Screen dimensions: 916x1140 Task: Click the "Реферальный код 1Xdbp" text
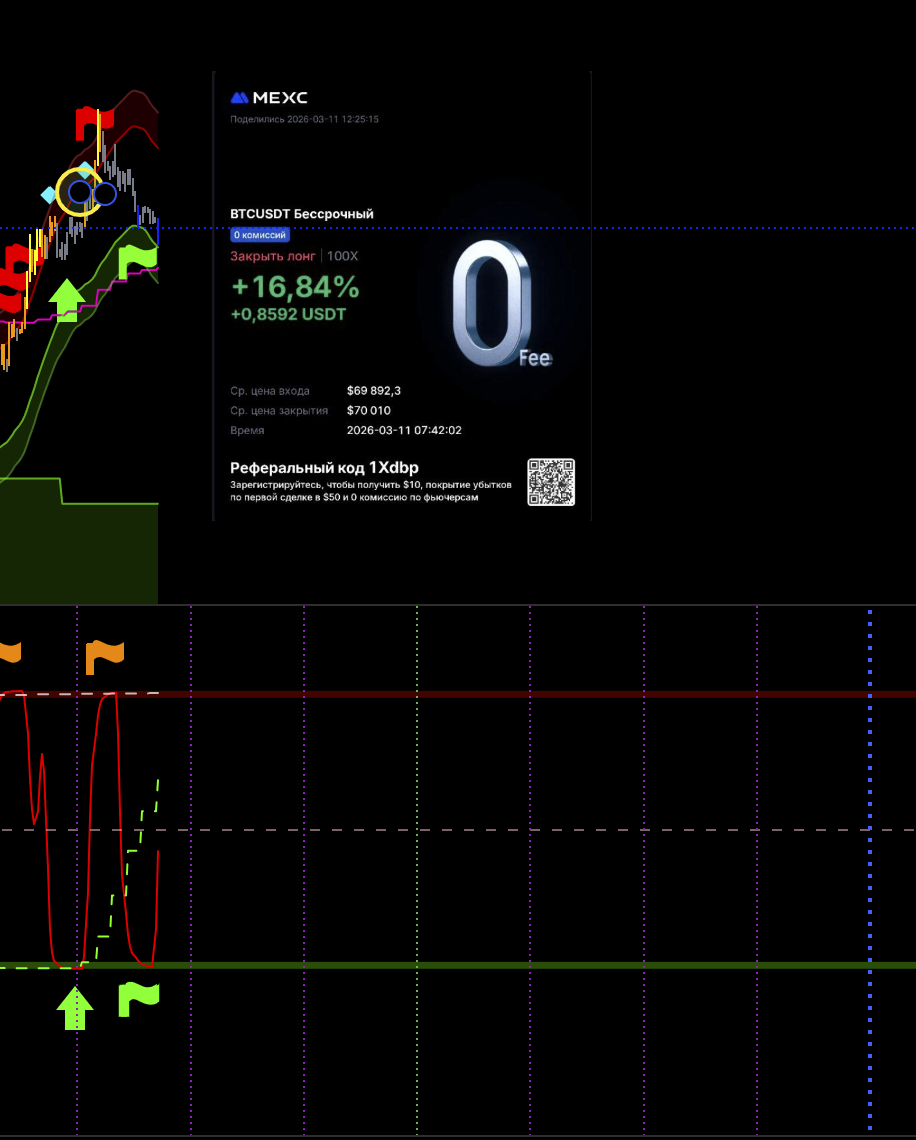pos(324,468)
